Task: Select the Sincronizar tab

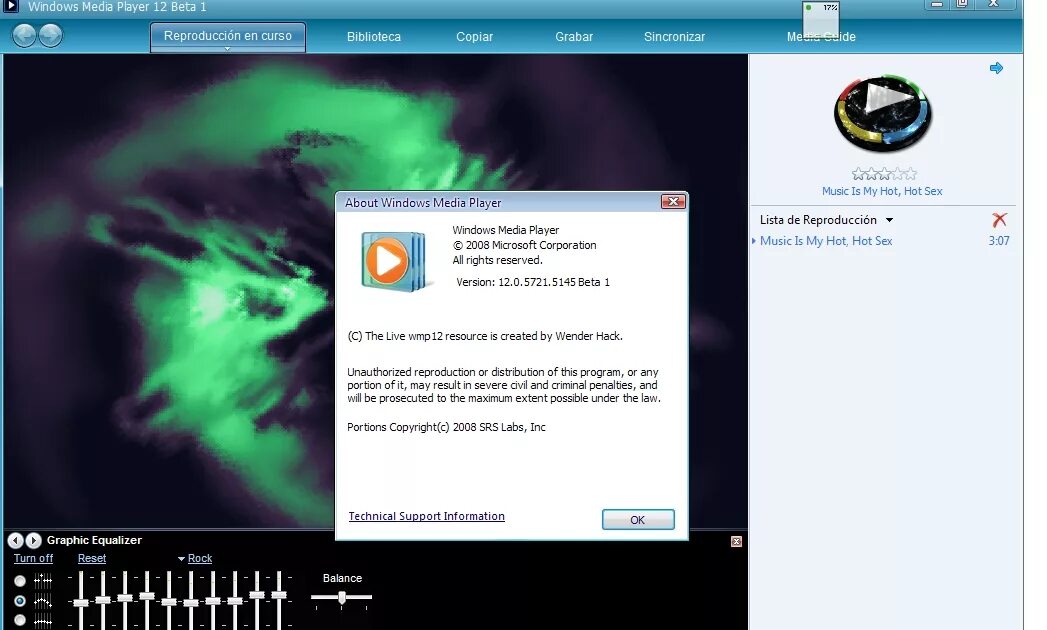Action: (x=674, y=36)
